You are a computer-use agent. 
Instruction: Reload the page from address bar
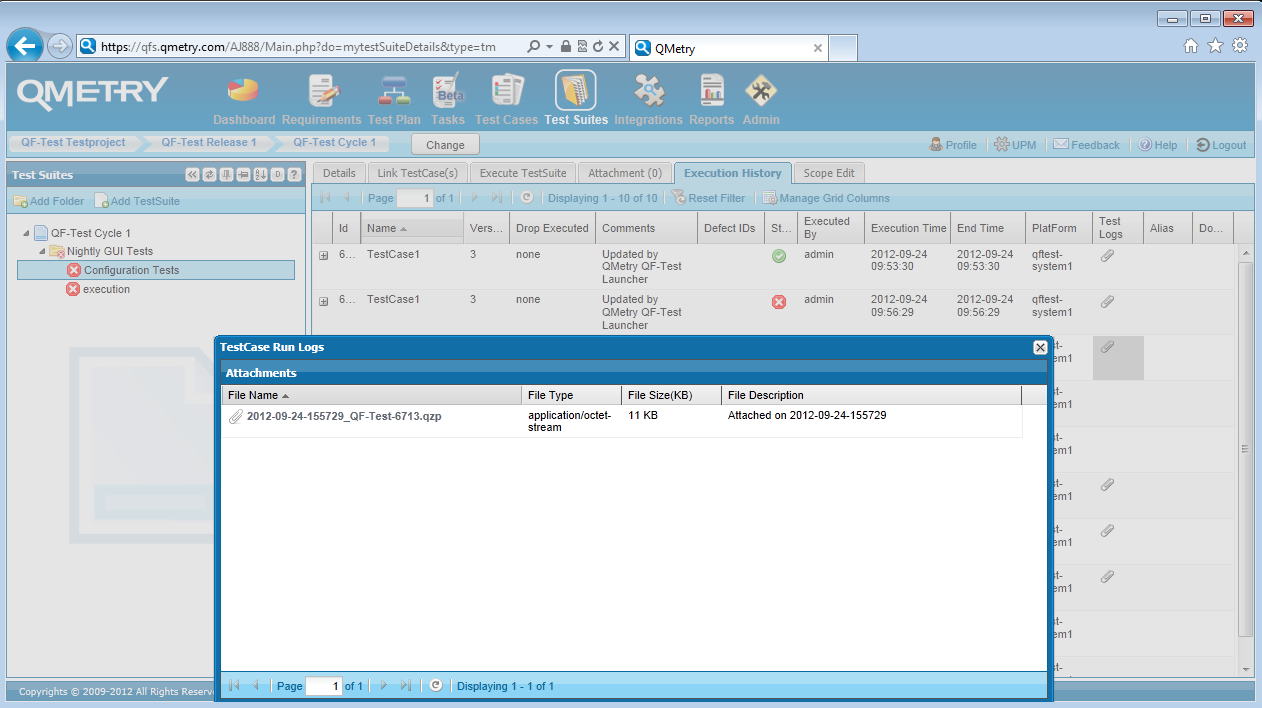pyautogui.click(x=598, y=47)
